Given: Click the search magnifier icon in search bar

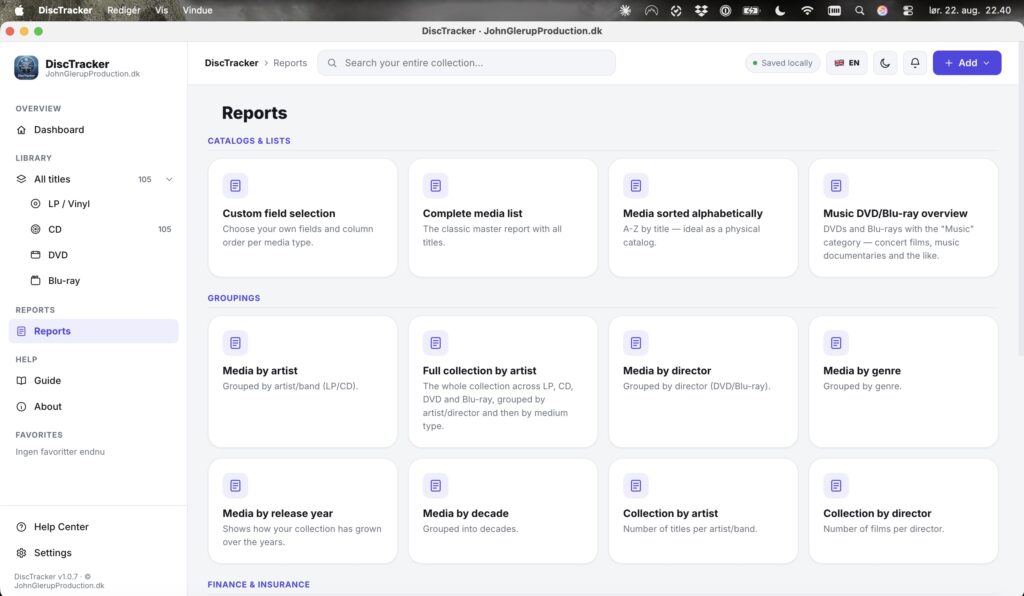Looking at the screenshot, I should [x=332, y=63].
